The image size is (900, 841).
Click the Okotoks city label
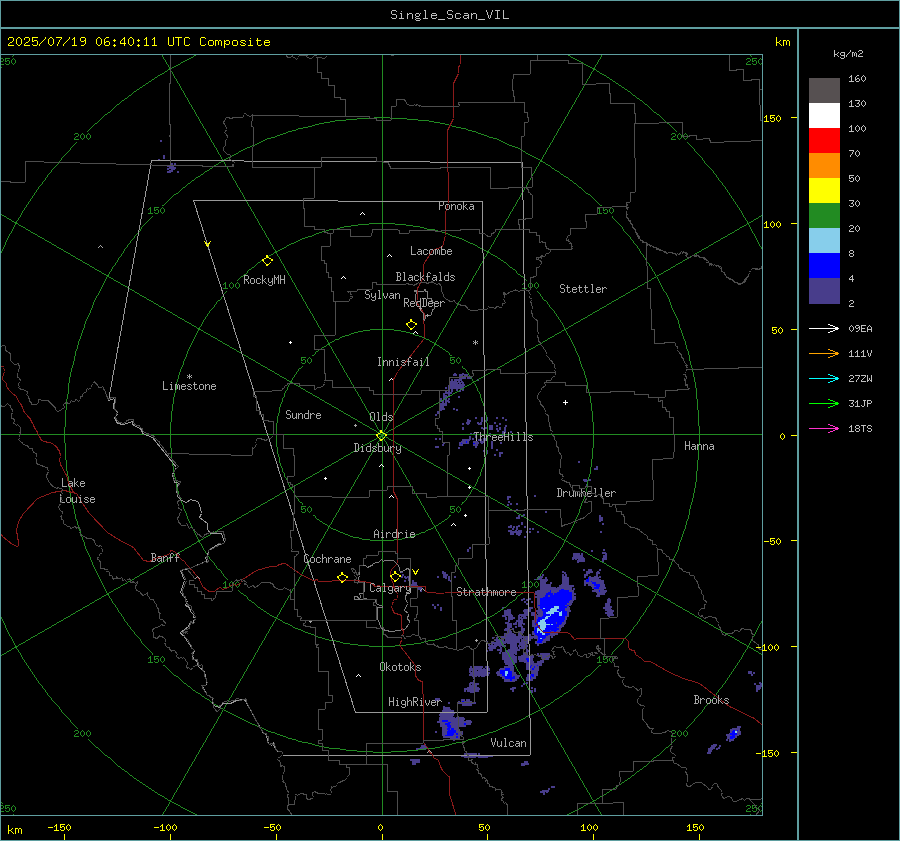tap(400, 667)
